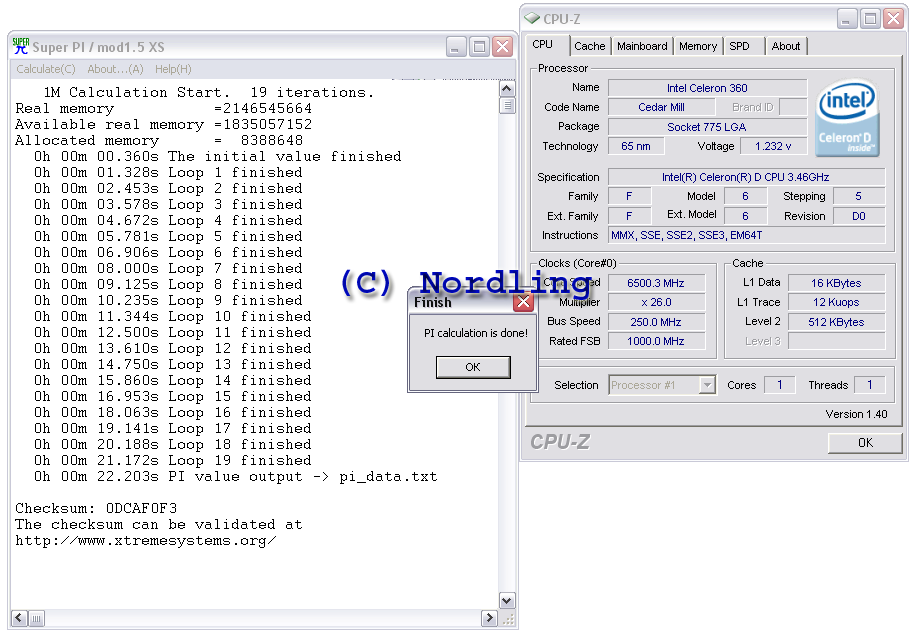Maximize the Super PI window
Screen dimensions: 915x632
480,47
